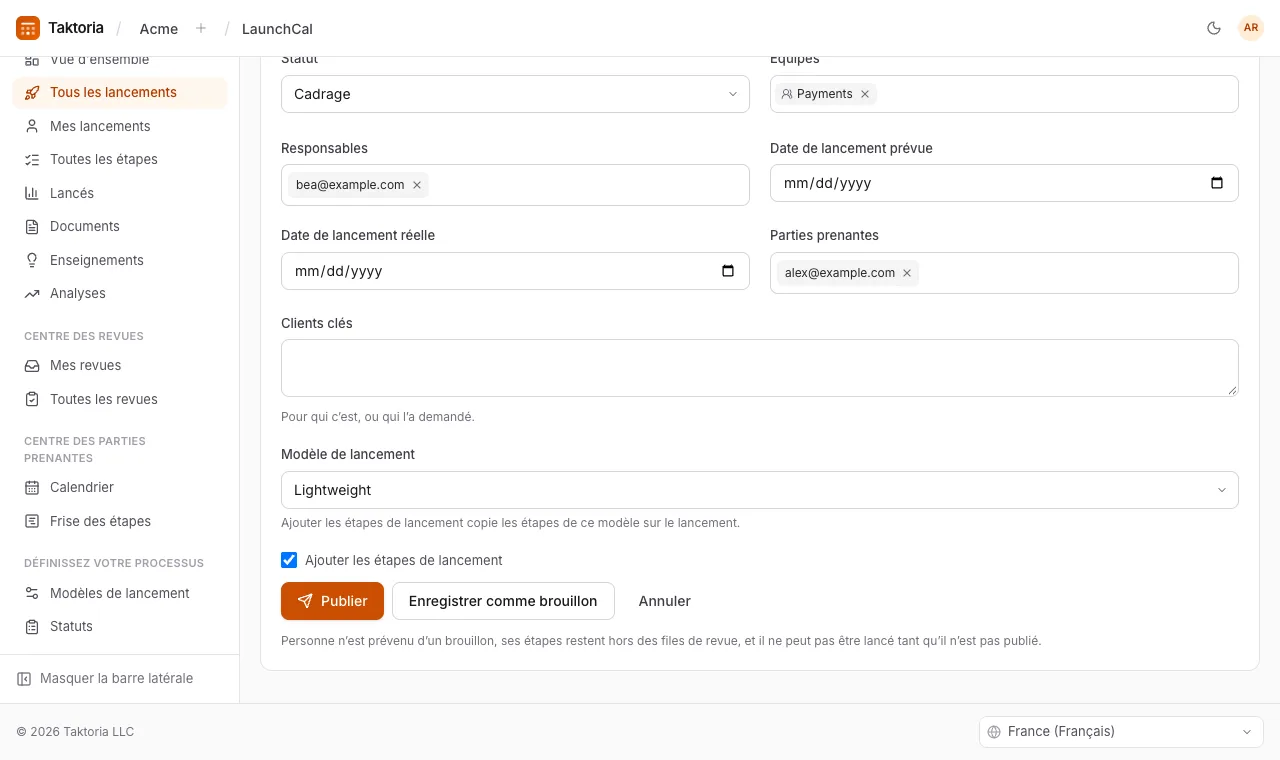Open the France (Français) language selector
The image size is (1280, 760).
tap(1121, 732)
